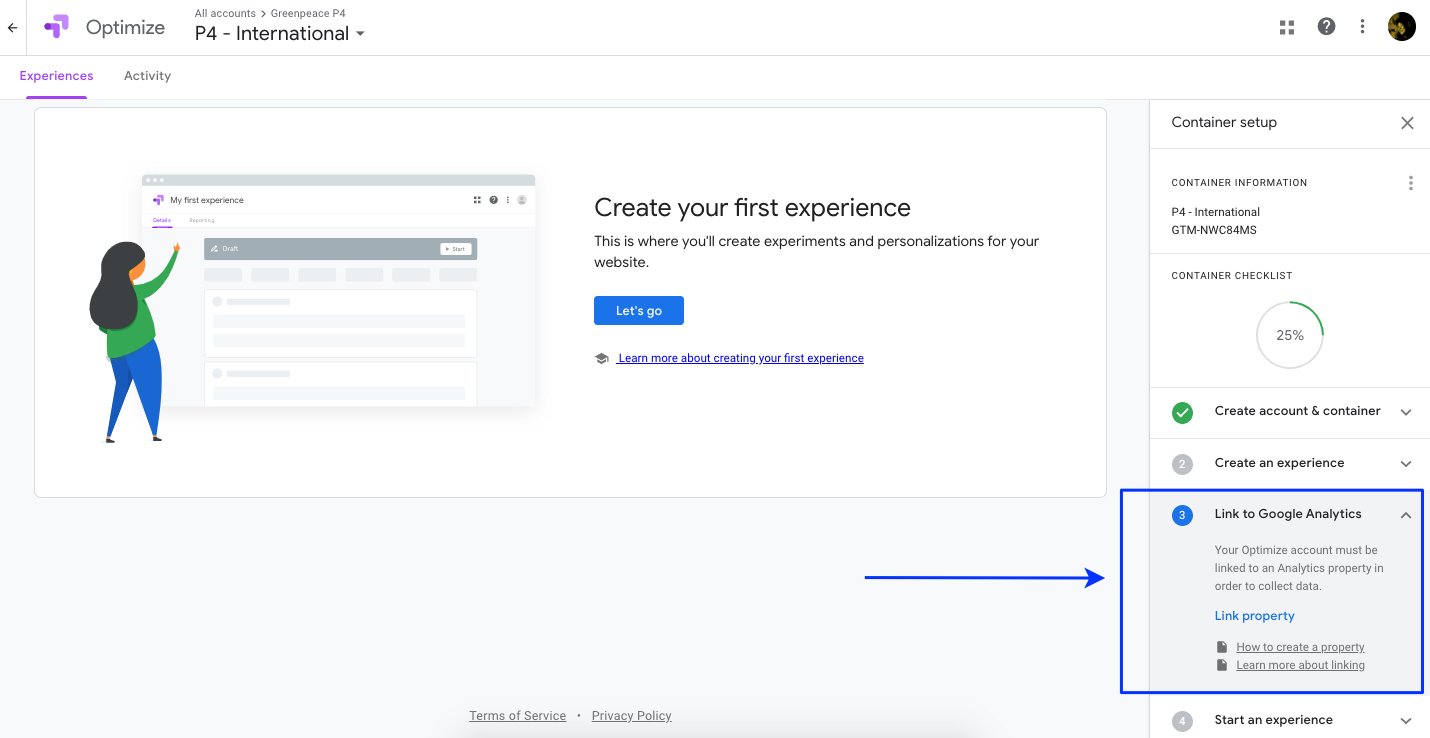Click document icon beside How to create a property
Viewport: 1430px width, 738px height.
(1221, 647)
